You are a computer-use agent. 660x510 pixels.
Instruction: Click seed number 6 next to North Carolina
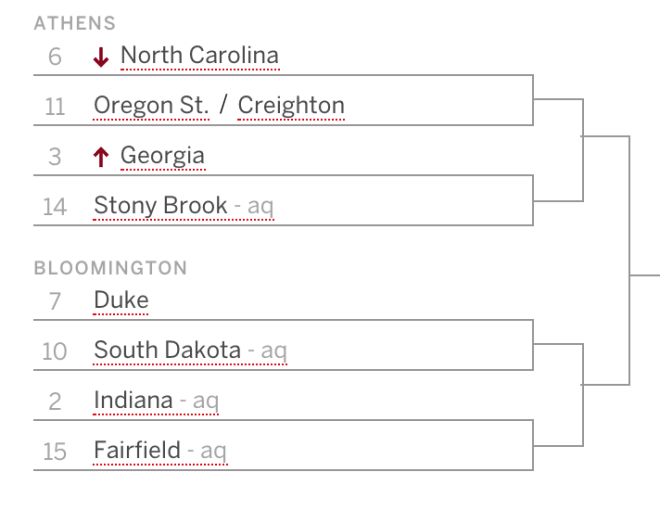(x=55, y=57)
